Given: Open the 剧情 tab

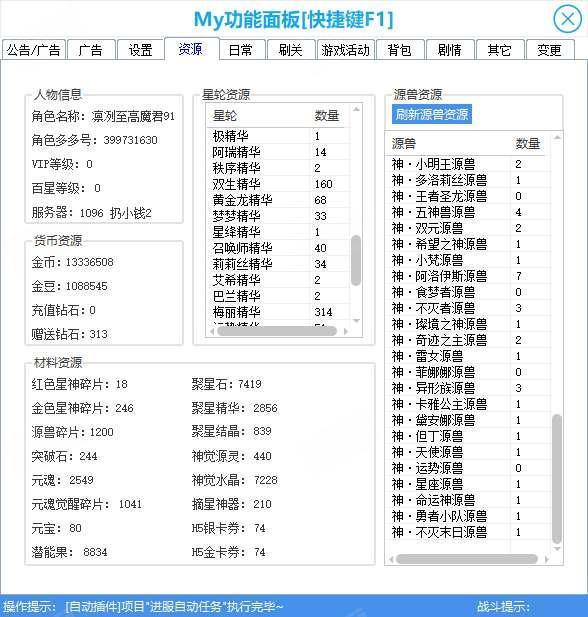Looking at the screenshot, I should click(x=449, y=50).
